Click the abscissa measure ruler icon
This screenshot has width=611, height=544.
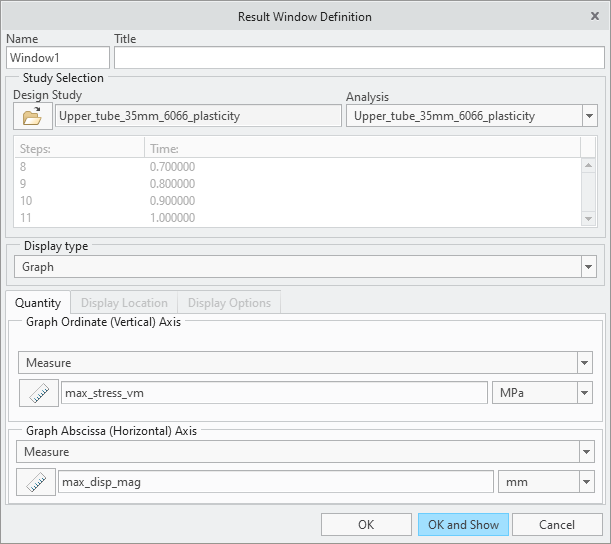coord(35,483)
